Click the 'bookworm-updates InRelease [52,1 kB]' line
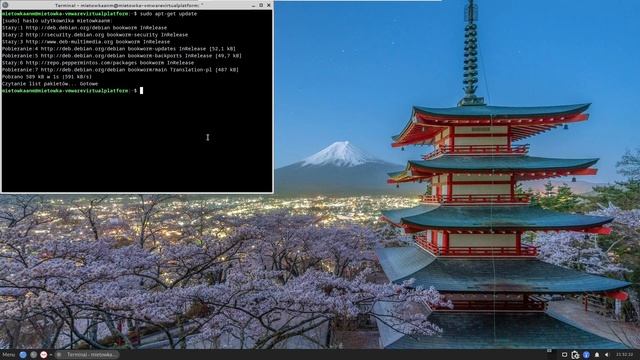The width and height of the screenshot is (640, 360). coord(119,49)
